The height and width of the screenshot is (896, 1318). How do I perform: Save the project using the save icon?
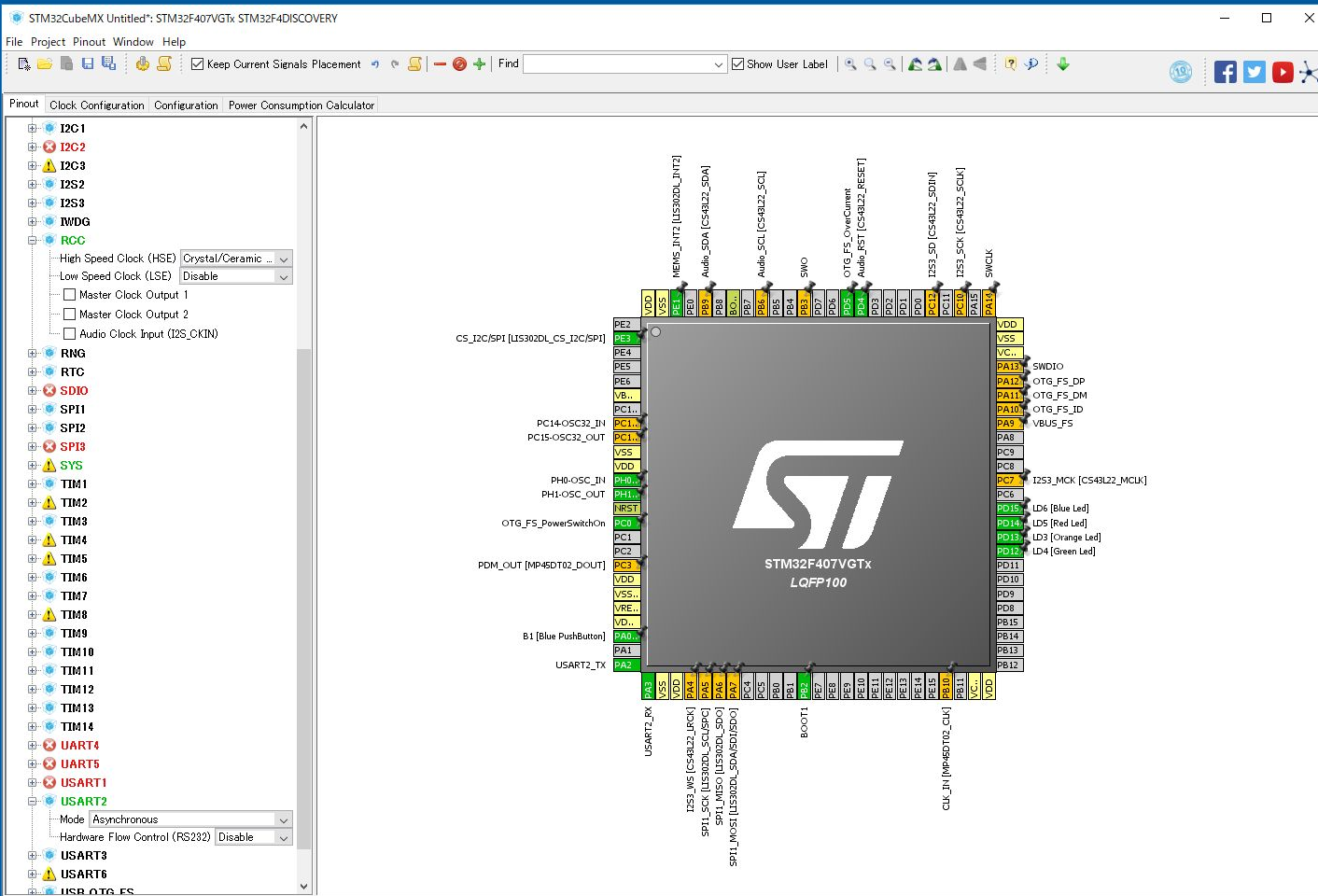(x=87, y=63)
